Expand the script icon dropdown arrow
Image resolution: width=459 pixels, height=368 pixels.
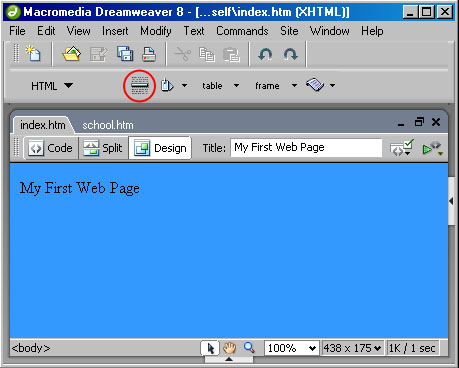[x=332, y=86]
